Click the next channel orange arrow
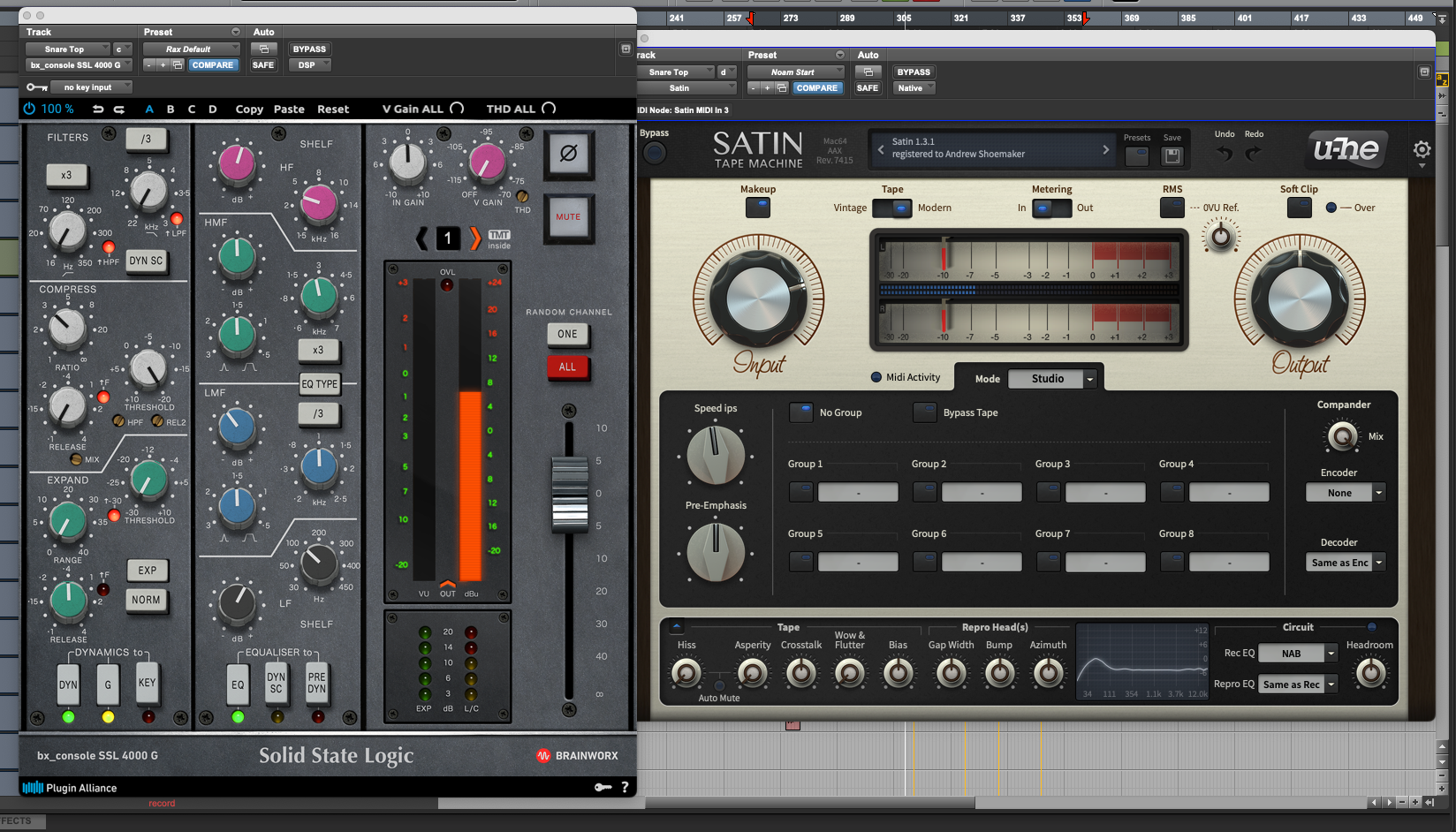This screenshot has width=1456, height=832. (474, 238)
